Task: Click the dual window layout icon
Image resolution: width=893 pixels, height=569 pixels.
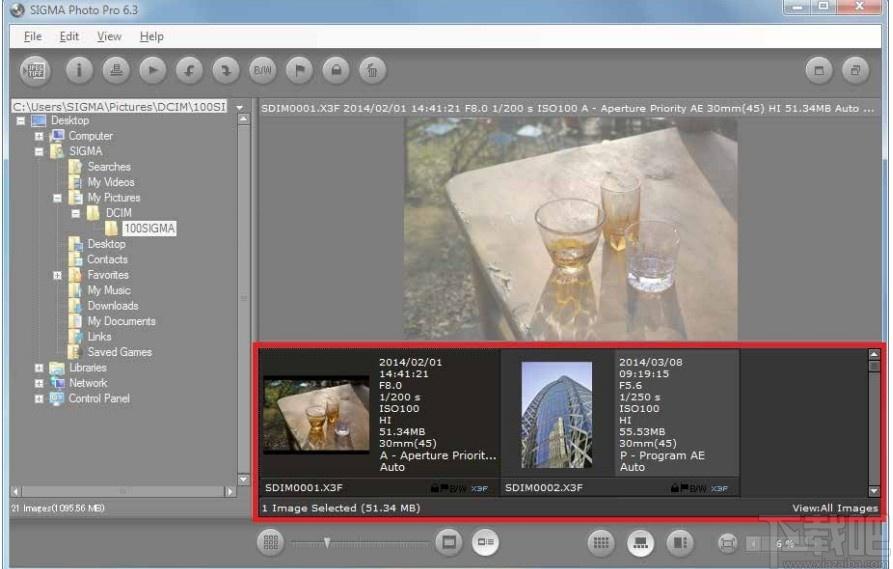Action: pos(855,71)
